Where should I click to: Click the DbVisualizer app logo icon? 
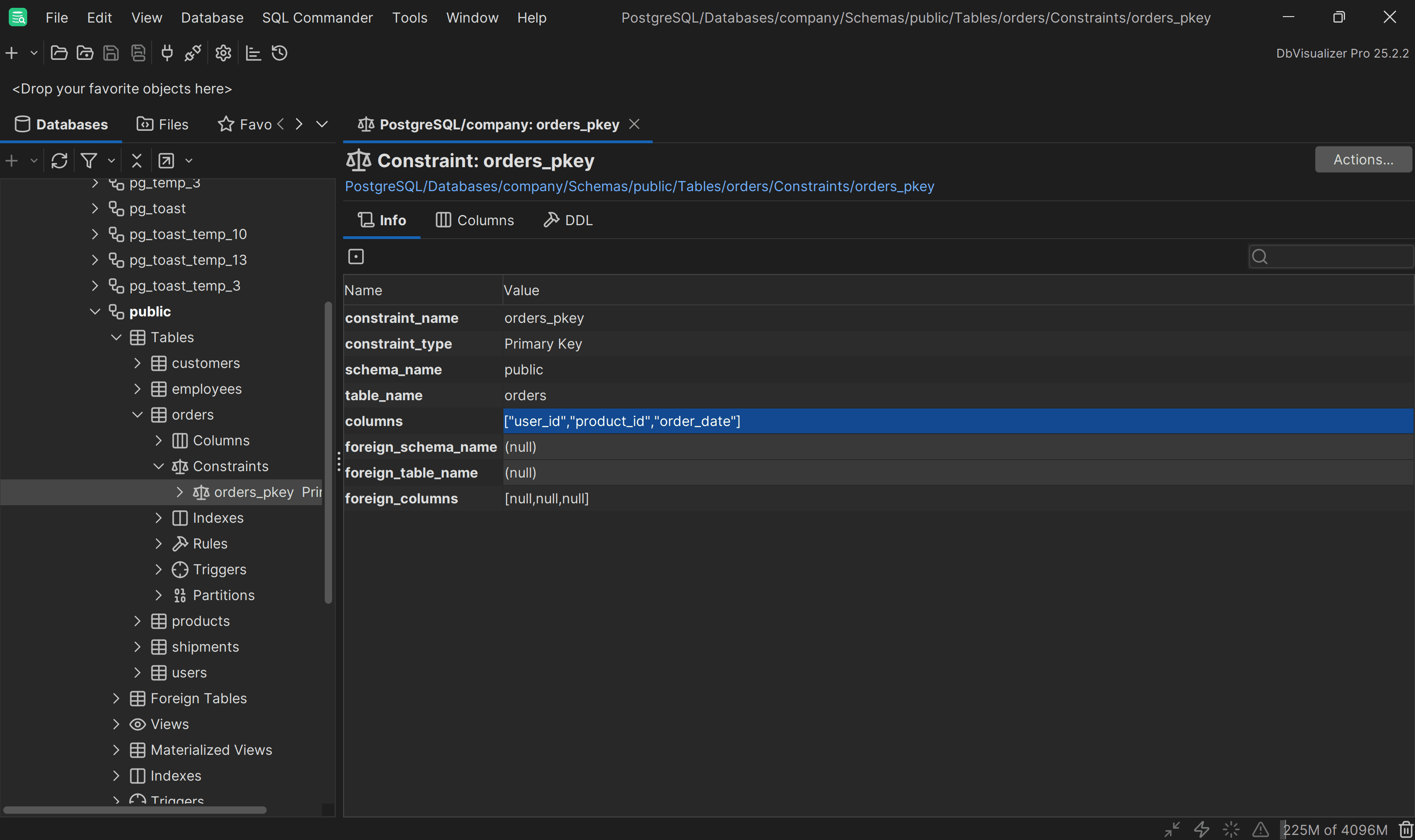tap(18, 17)
